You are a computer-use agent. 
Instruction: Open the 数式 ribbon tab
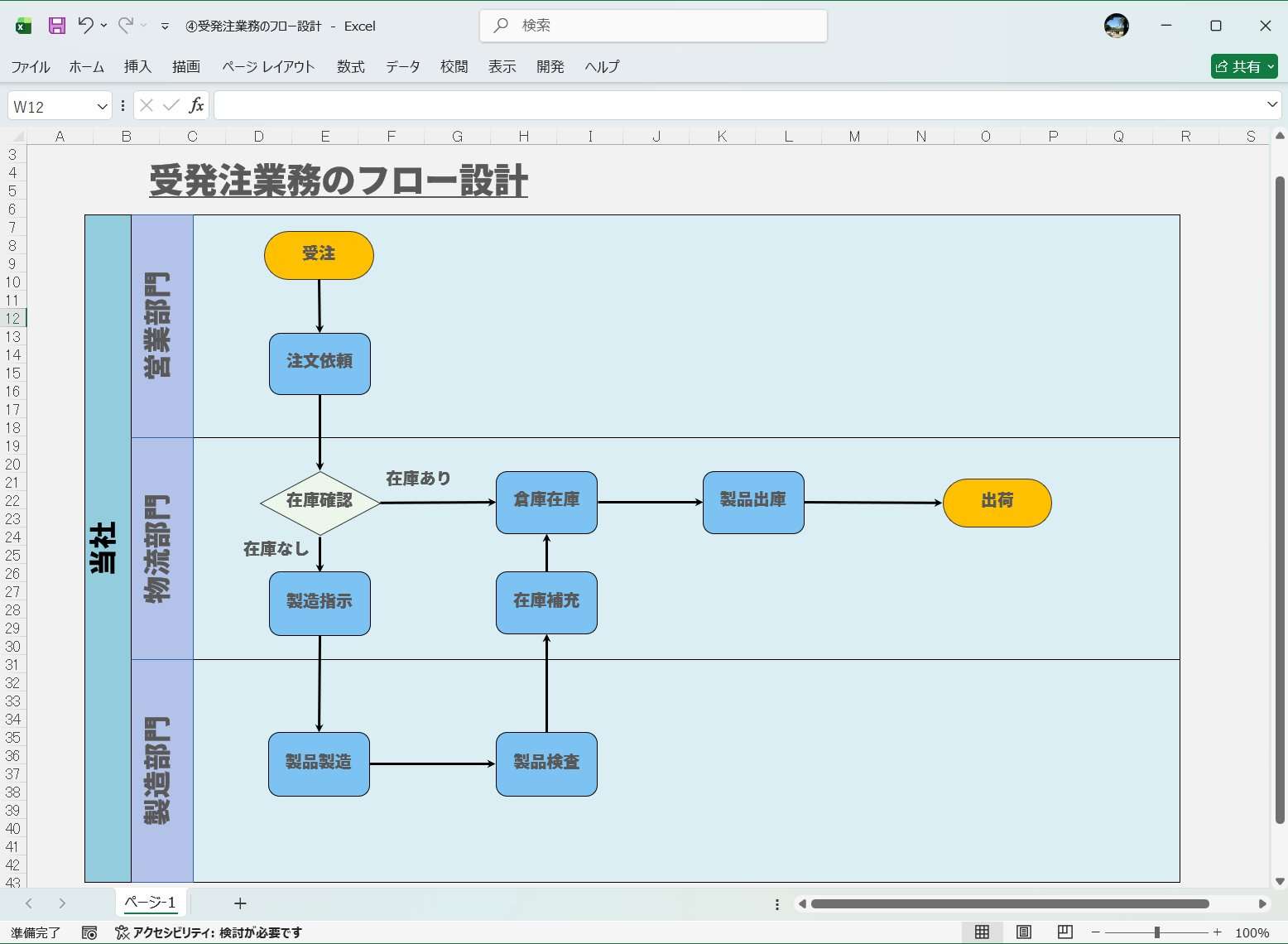350,66
